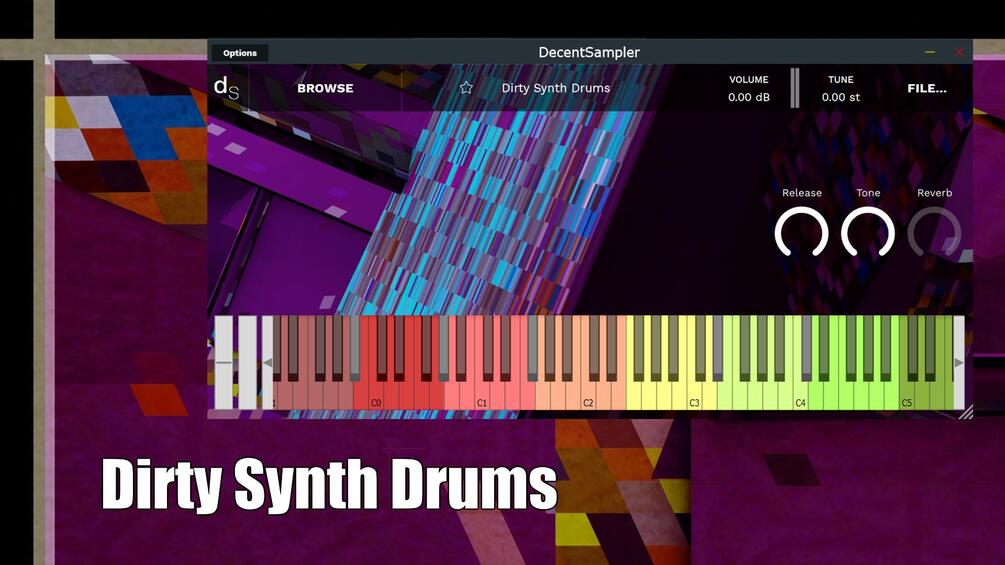Viewport: 1005px width, 565px height.
Task: Play the C5 key
Action: pos(906,396)
